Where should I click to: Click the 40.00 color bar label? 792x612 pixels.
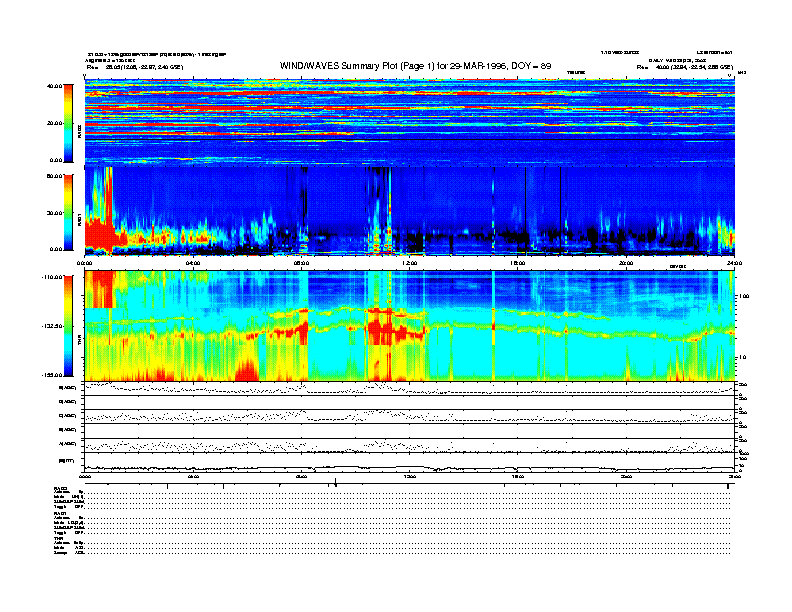pyautogui.click(x=55, y=86)
